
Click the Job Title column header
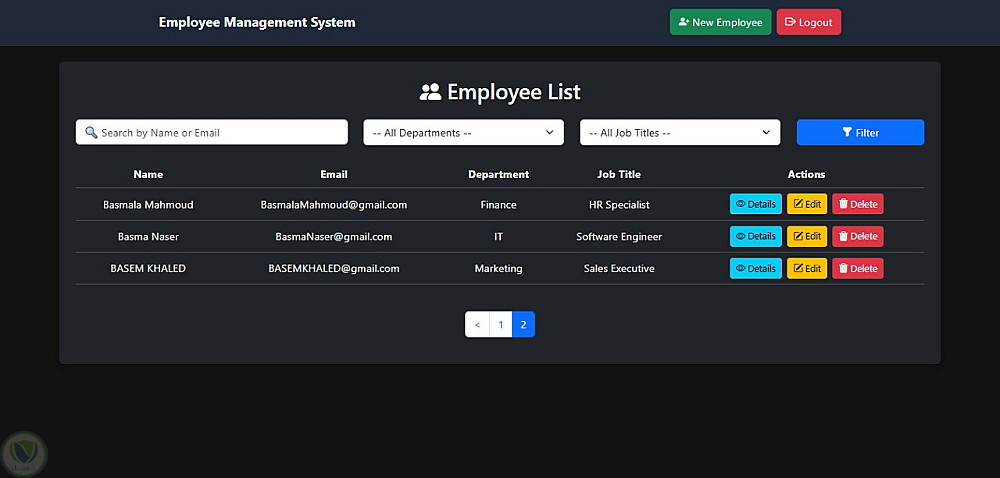[619, 174]
